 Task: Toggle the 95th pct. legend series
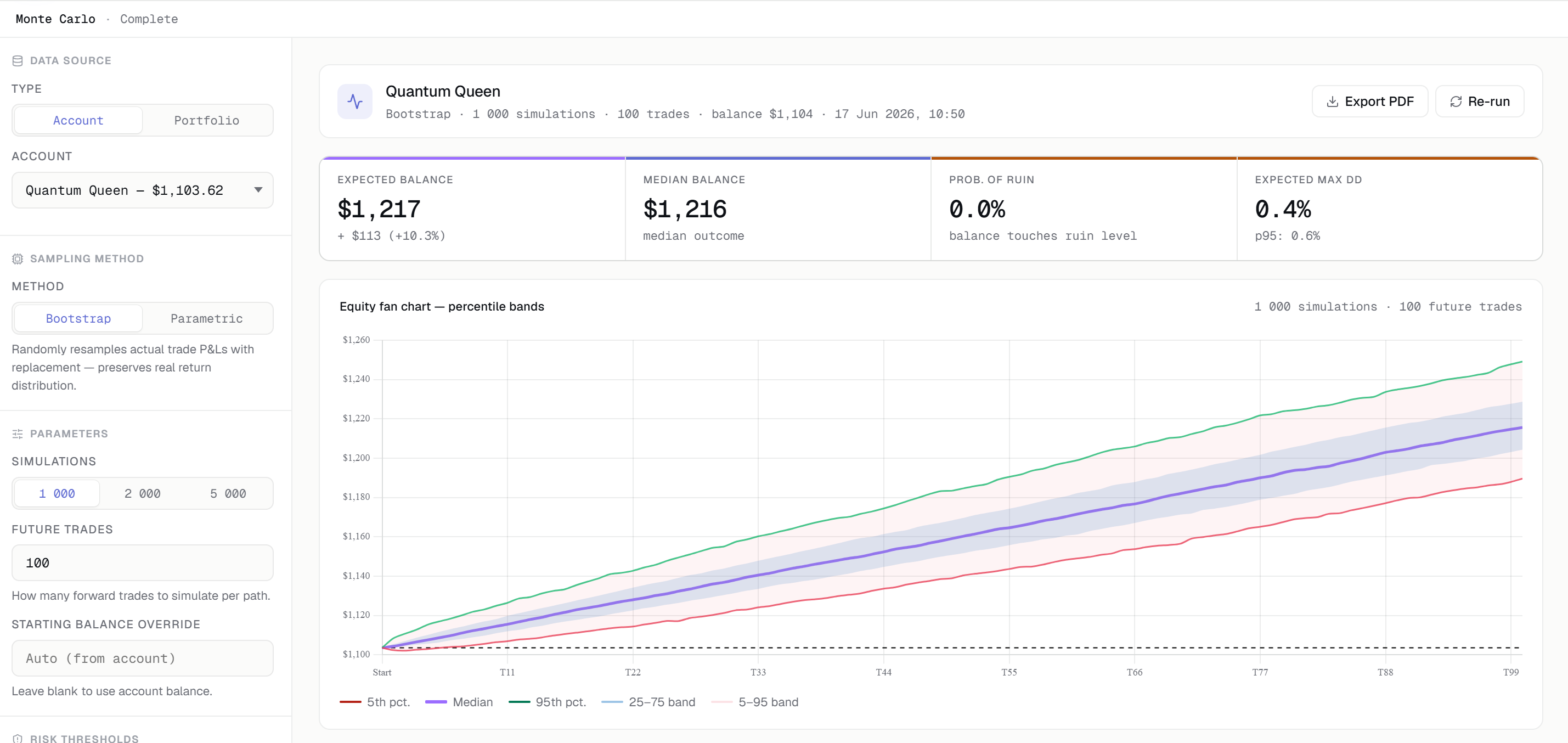(547, 702)
